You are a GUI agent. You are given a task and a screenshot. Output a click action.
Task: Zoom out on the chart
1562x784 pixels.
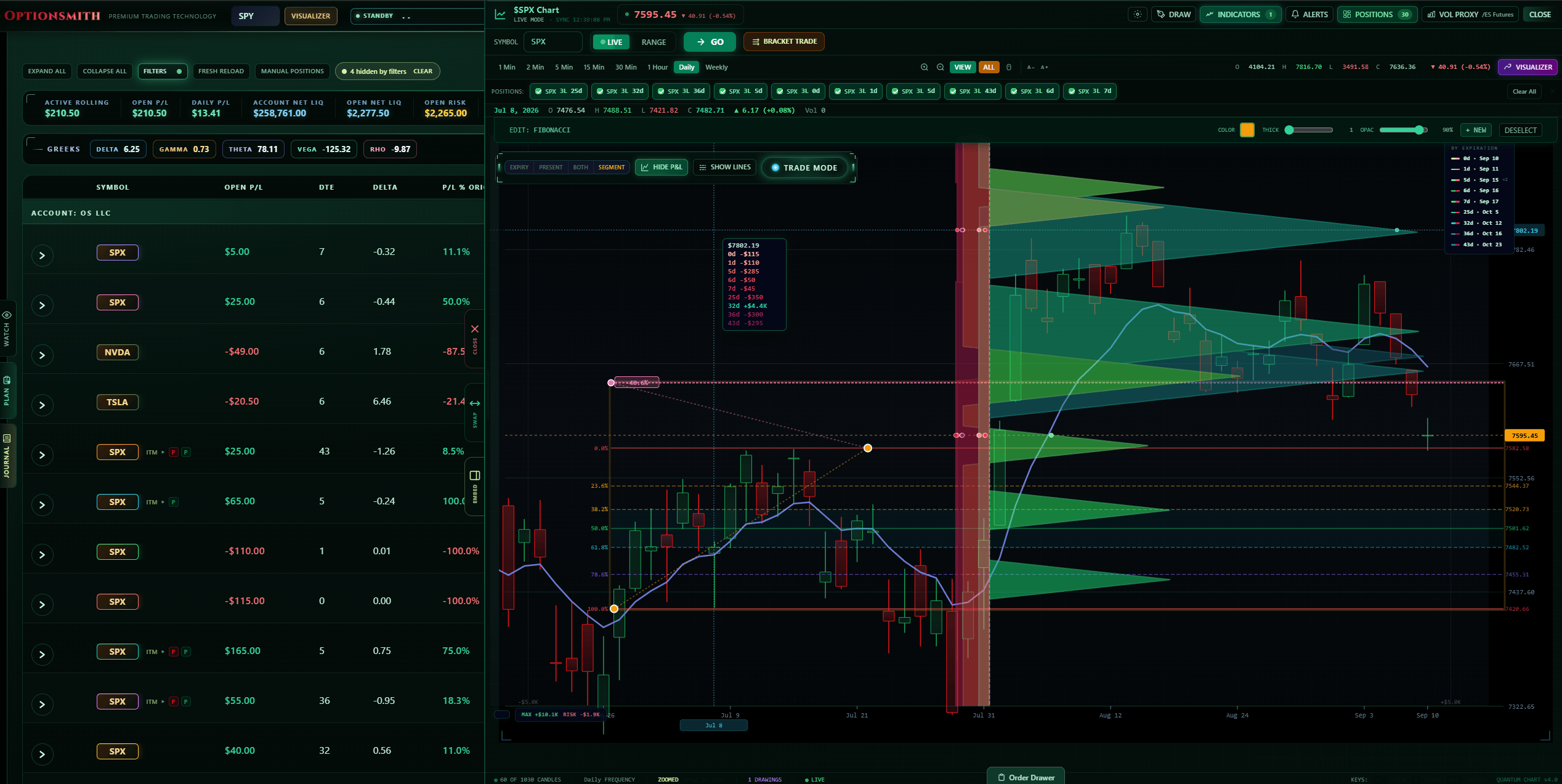point(940,67)
